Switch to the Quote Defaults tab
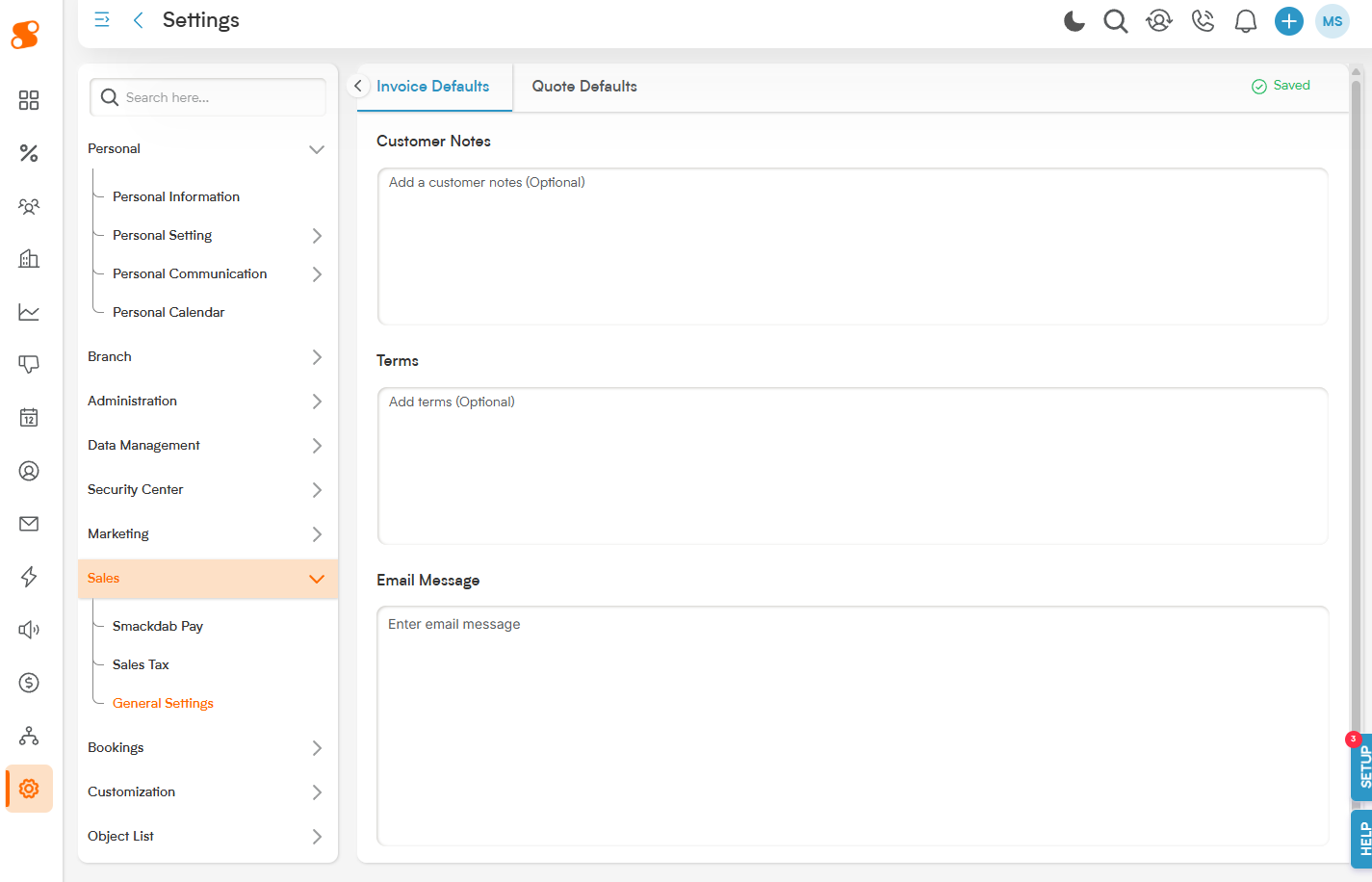Screen dimensions: 1372x882 584,86
